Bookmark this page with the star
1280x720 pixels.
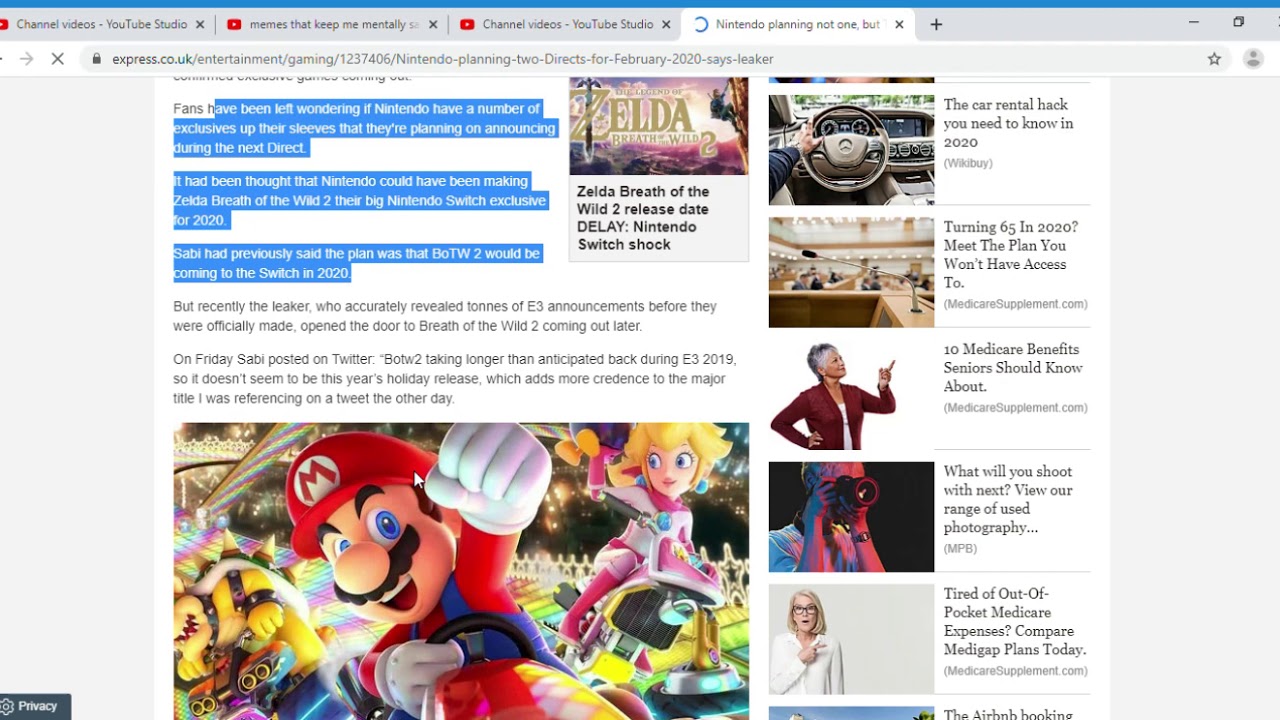1214,59
